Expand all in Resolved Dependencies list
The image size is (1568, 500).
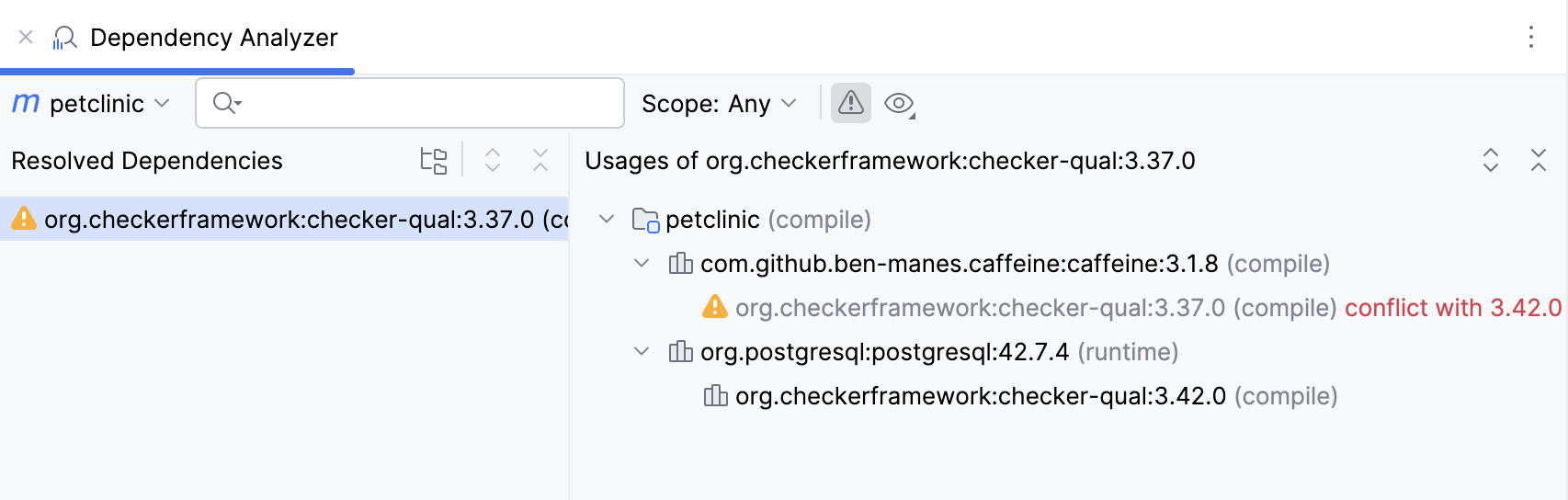click(x=493, y=161)
